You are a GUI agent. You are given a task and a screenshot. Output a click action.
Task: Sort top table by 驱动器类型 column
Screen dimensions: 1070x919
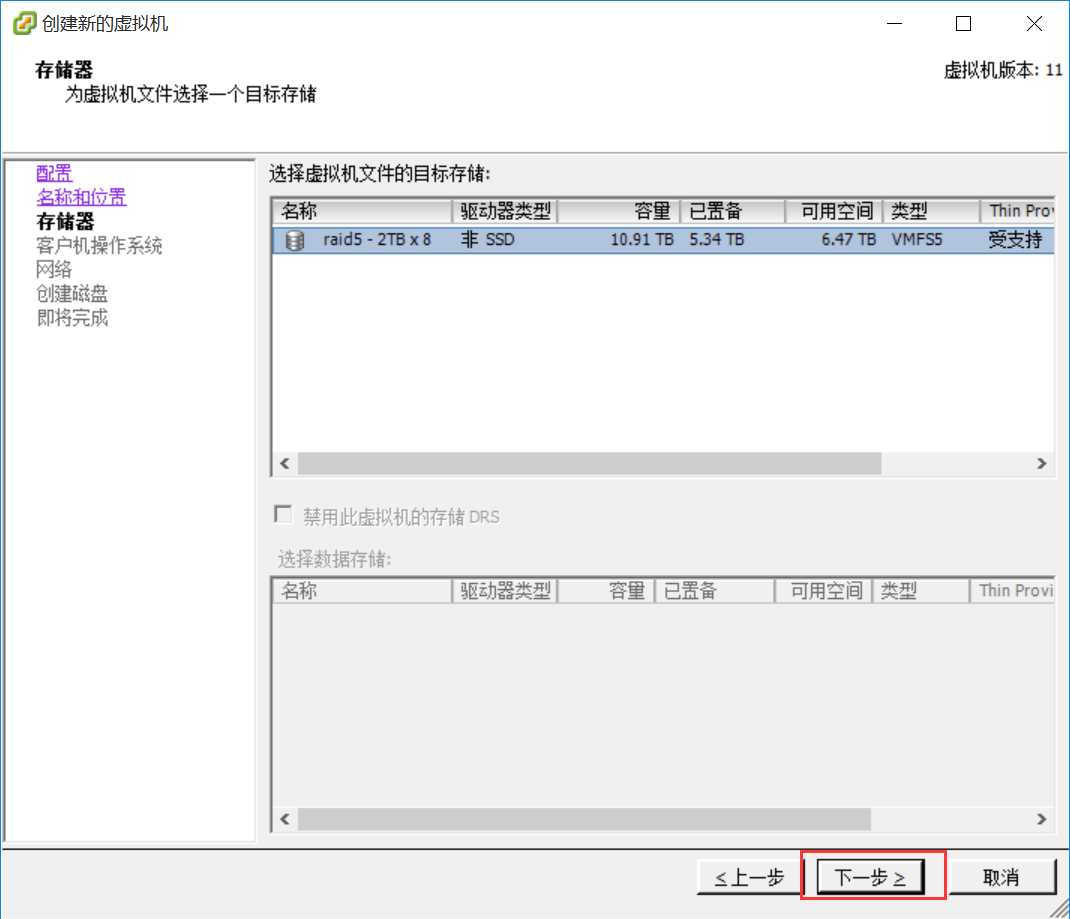[505, 211]
